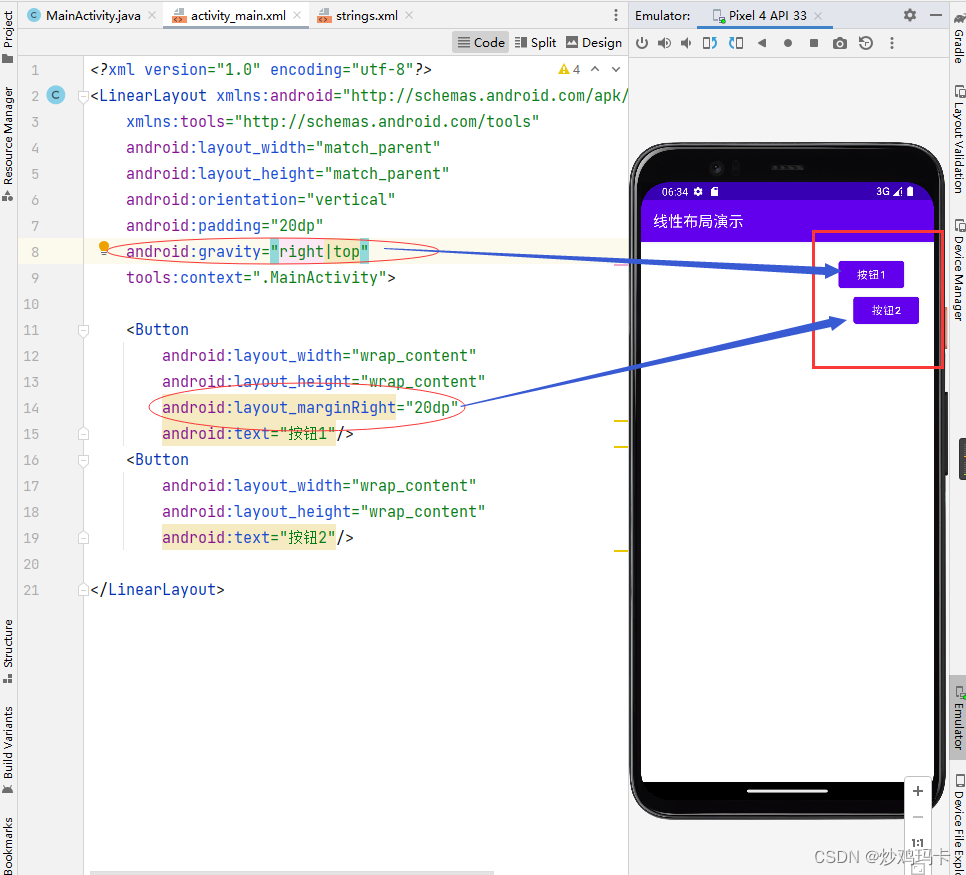Toggle the Emulator side tool window button

(x=958, y=718)
